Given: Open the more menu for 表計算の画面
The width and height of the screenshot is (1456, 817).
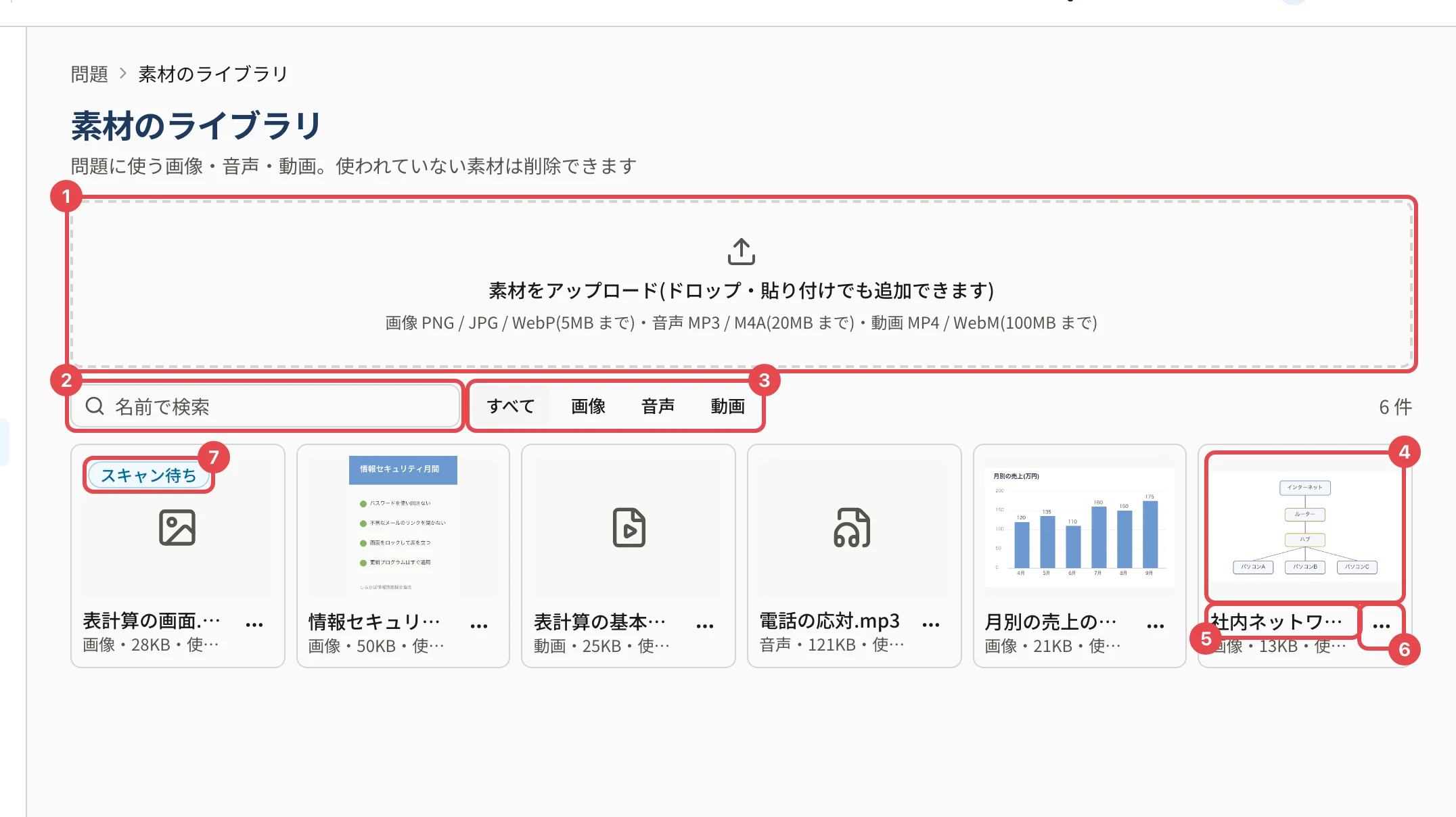Looking at the screenshot, I should [254, 624].
